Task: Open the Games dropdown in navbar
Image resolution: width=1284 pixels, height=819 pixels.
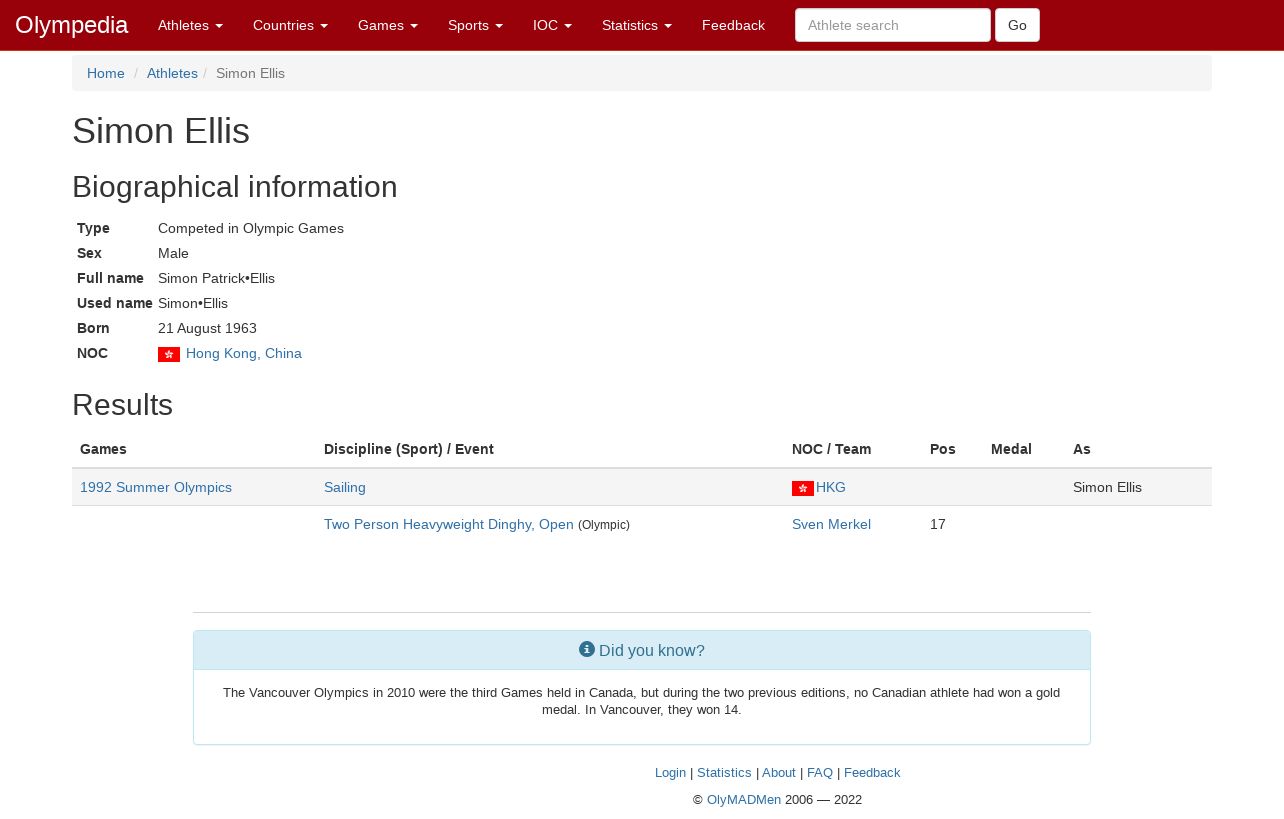Action: 388,25
